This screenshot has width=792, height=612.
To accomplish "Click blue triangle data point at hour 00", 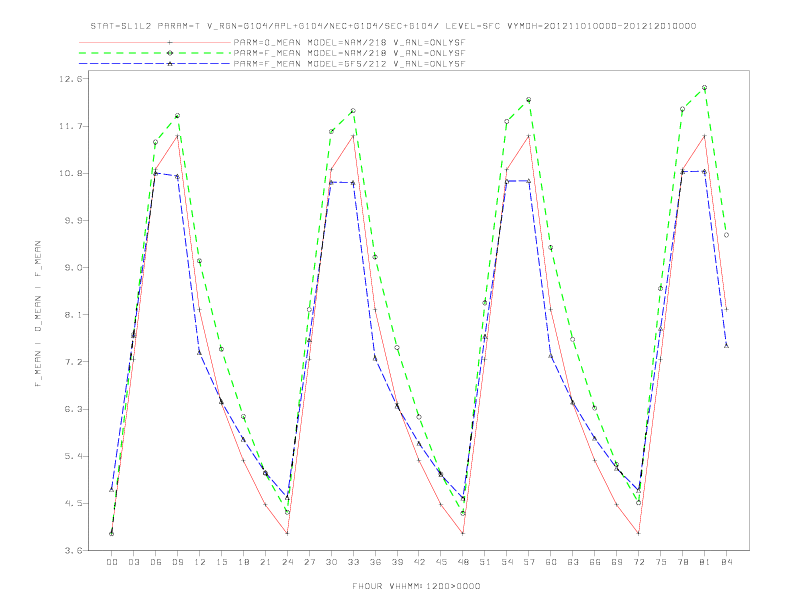I will pyautogui.click(x=112, y=490).
